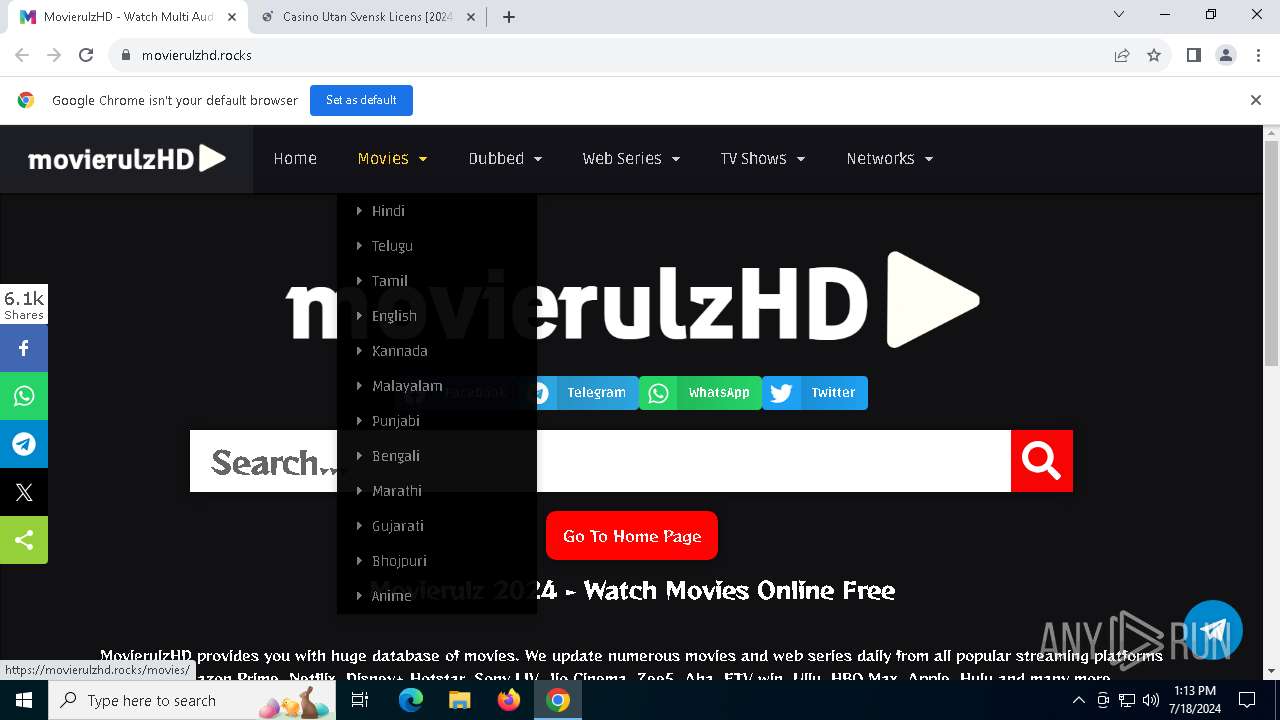Viewport: 1280px width, 720px height.
Task: Reload the page with refresh icon
Action: click(86, 55)
